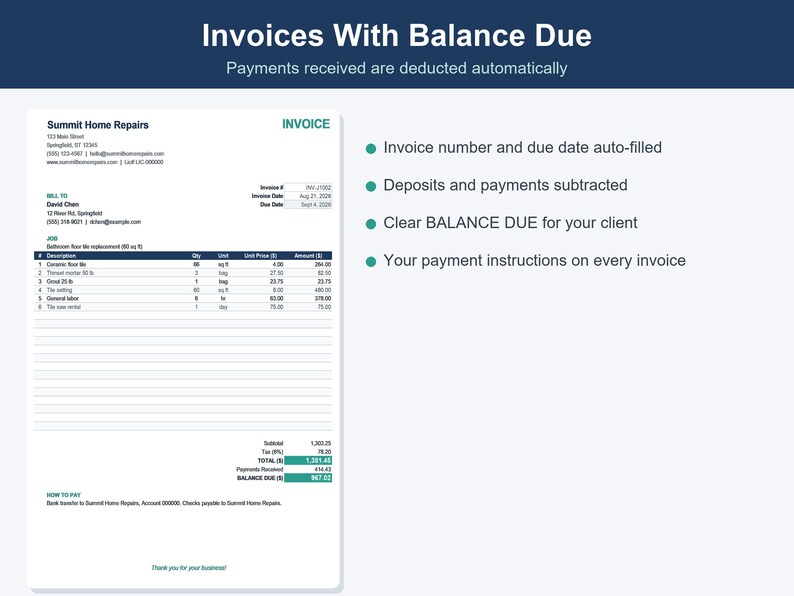
Task: Click the 'Deposits and payments subtracted' bullet text
Action: pyautogui.click(x=505, y=185)
